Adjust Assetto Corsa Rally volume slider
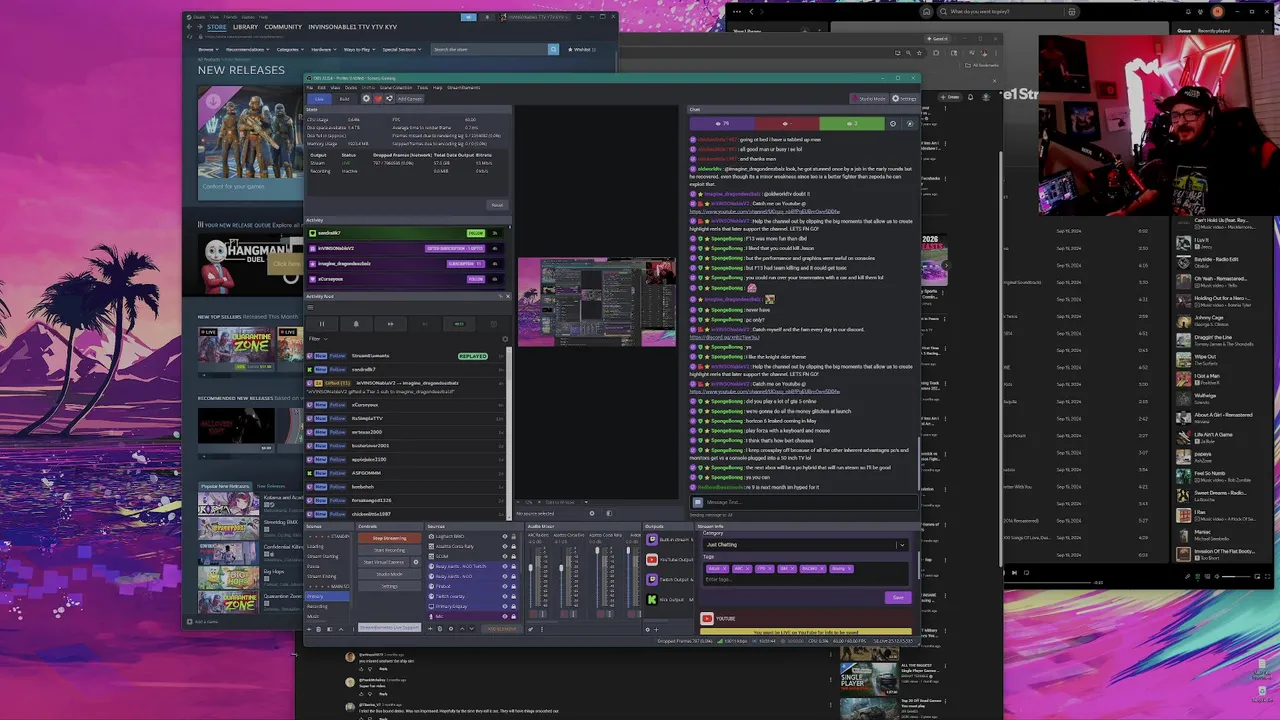 597,550
